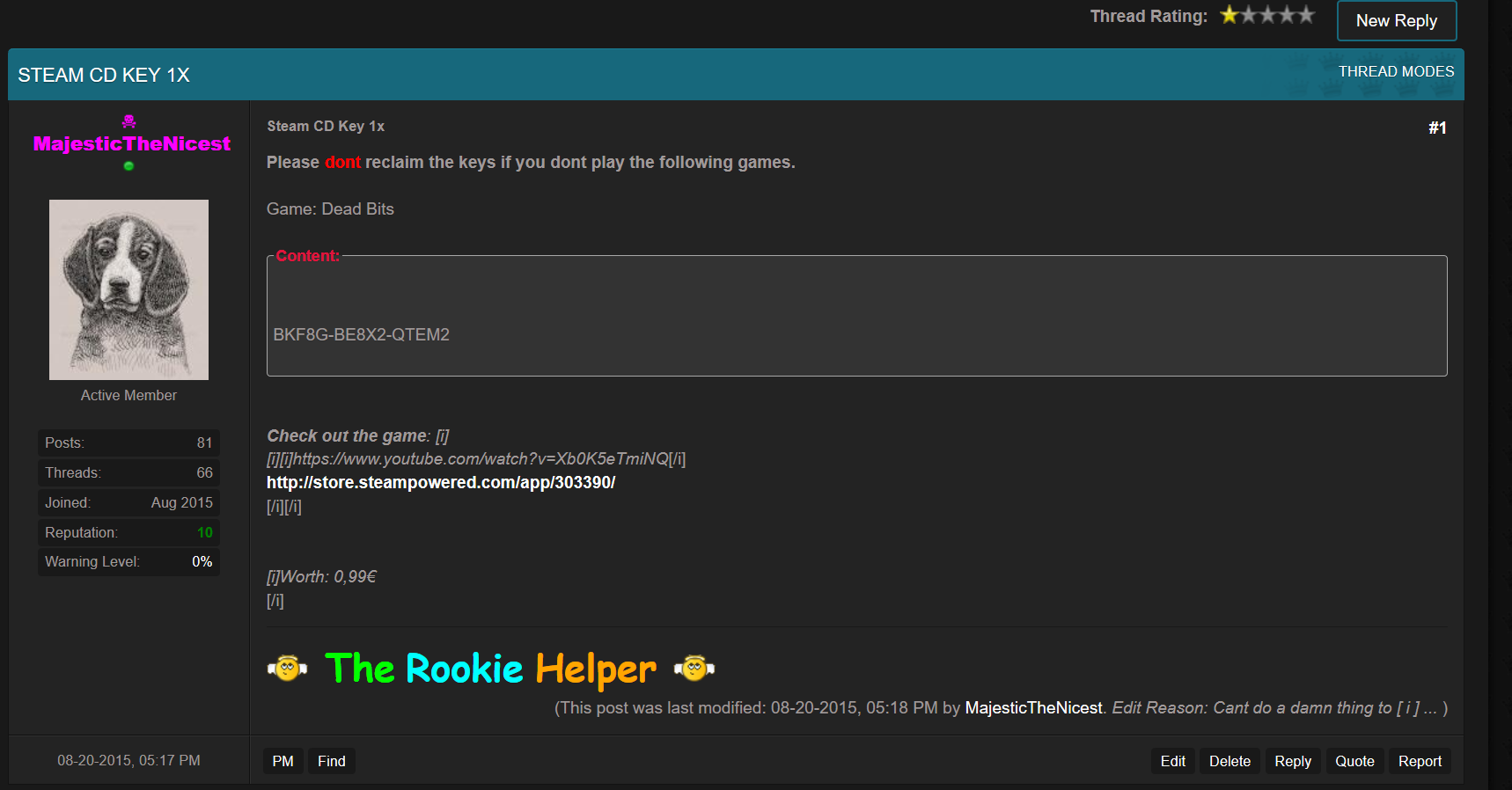This screenshot has width=1512, height=790.
Task: Rate thread with the third star
Action: [x=1268, y=15]
